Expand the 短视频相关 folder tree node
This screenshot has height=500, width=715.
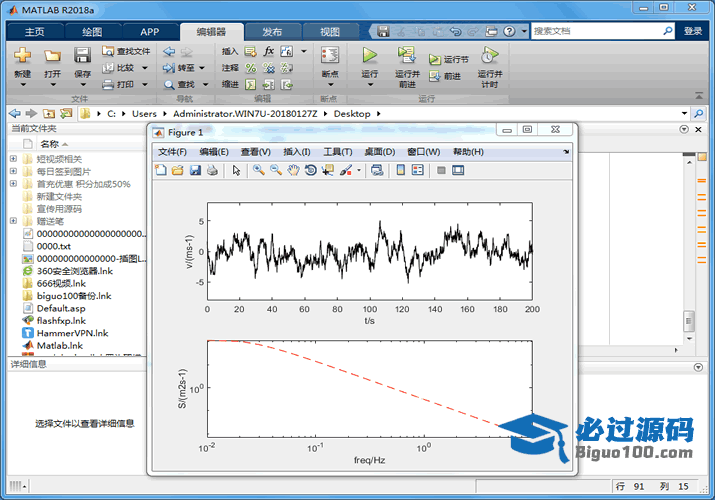point(13,158)
